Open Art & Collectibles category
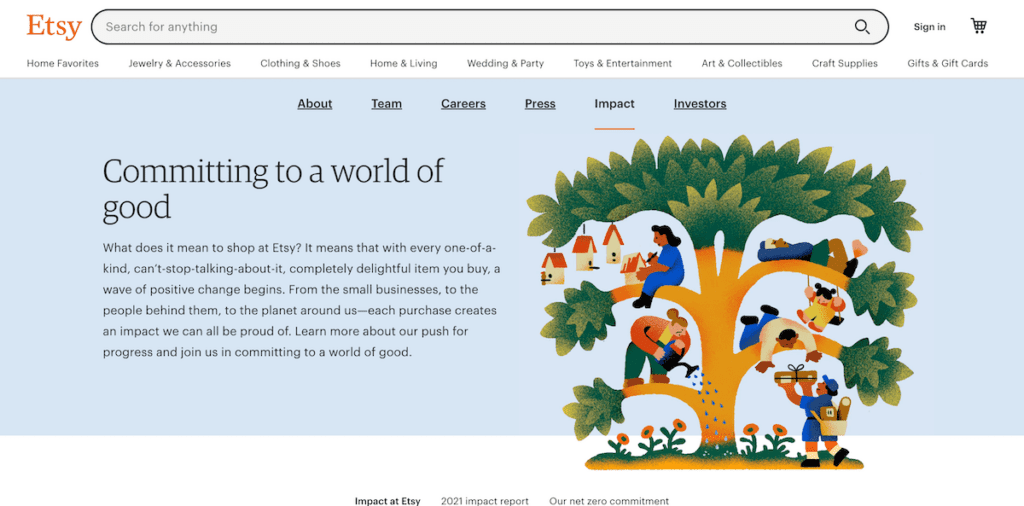The image size is (1024, 506). point(742,63)
